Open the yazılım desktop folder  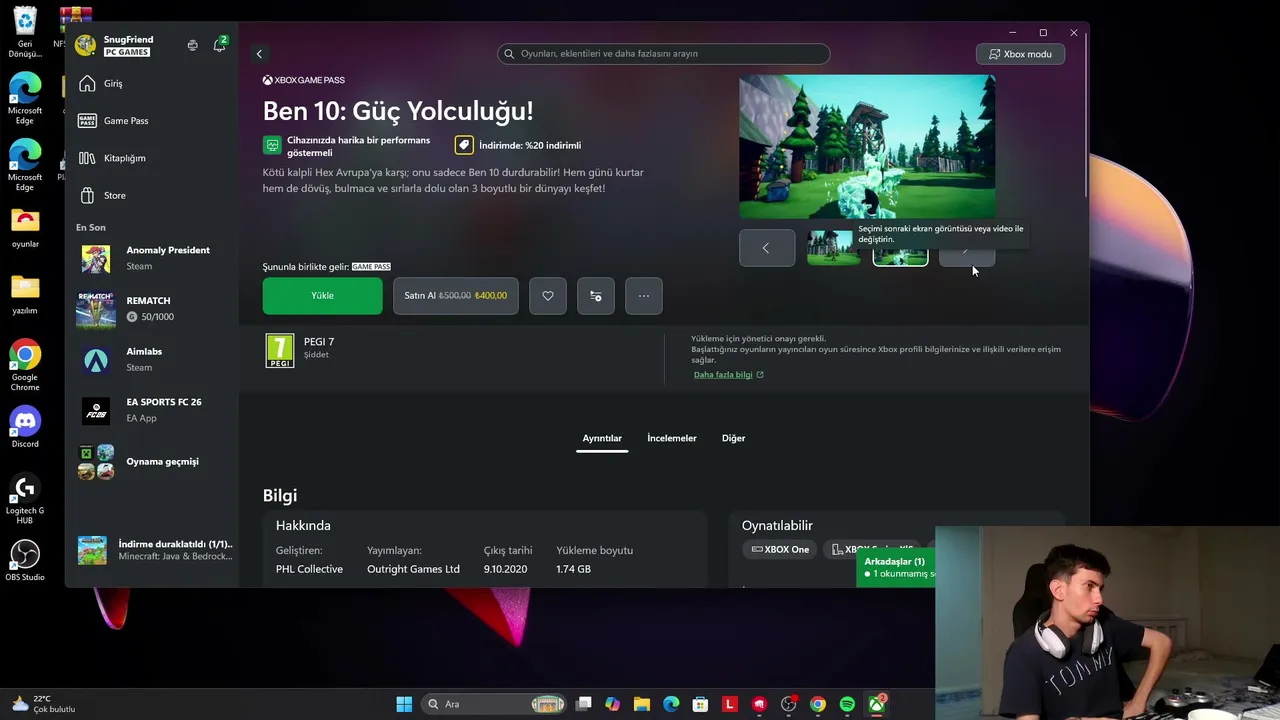(x=25, y=295)
